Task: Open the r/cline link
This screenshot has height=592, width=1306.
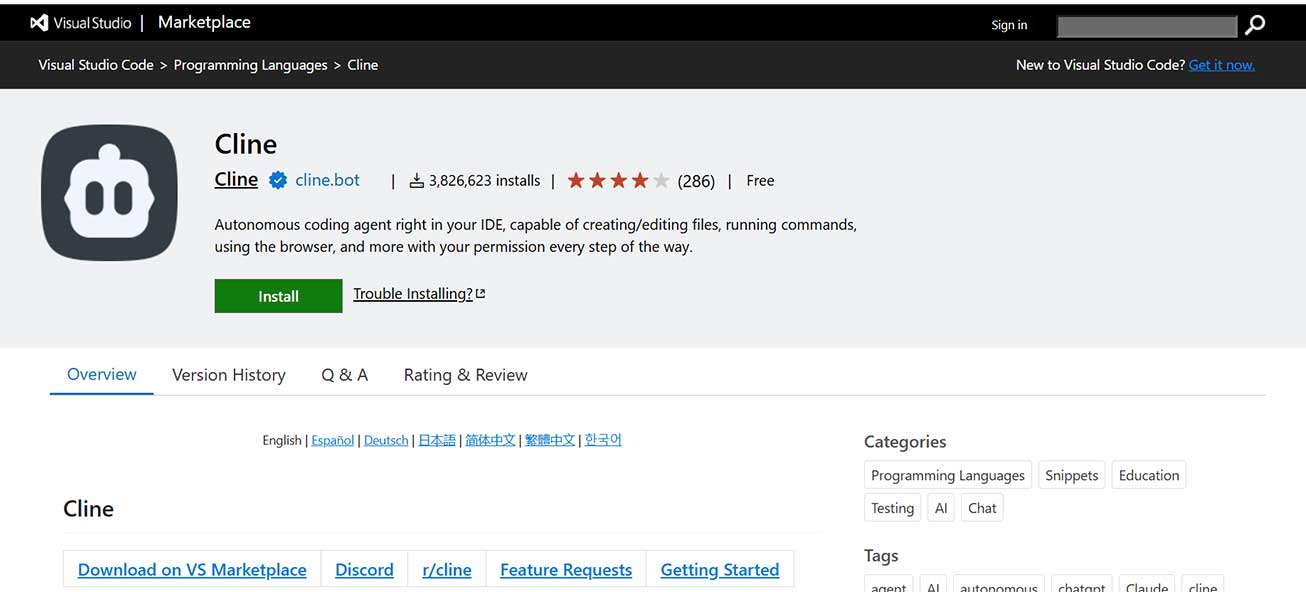Action: (x=447, y=570)
